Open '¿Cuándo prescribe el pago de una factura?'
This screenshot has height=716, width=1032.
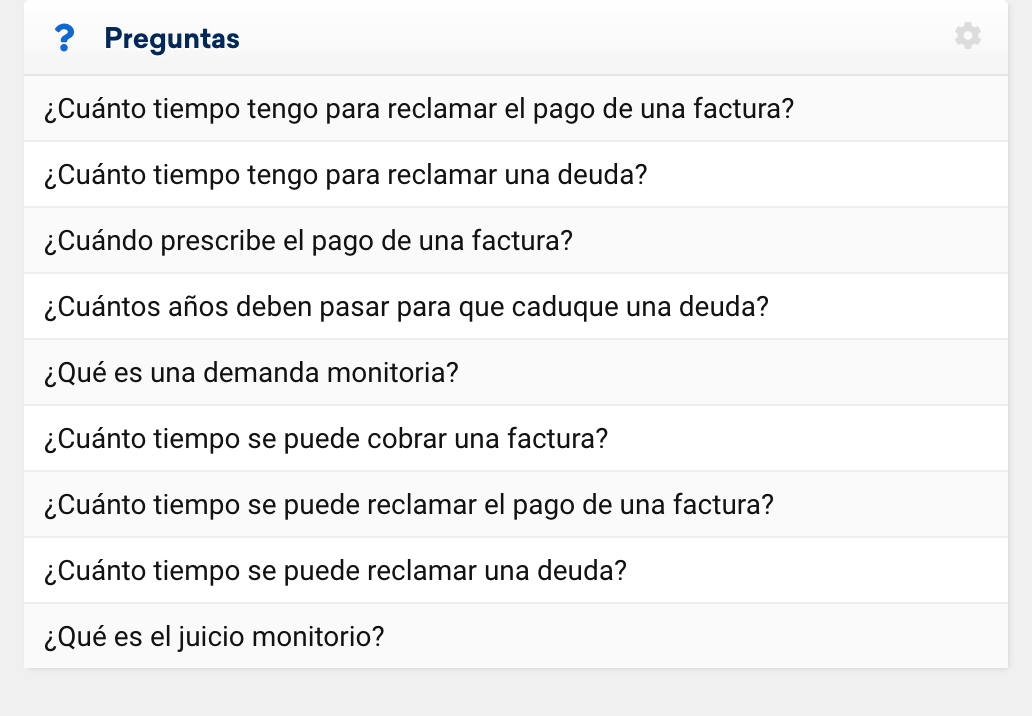(308, 240)
